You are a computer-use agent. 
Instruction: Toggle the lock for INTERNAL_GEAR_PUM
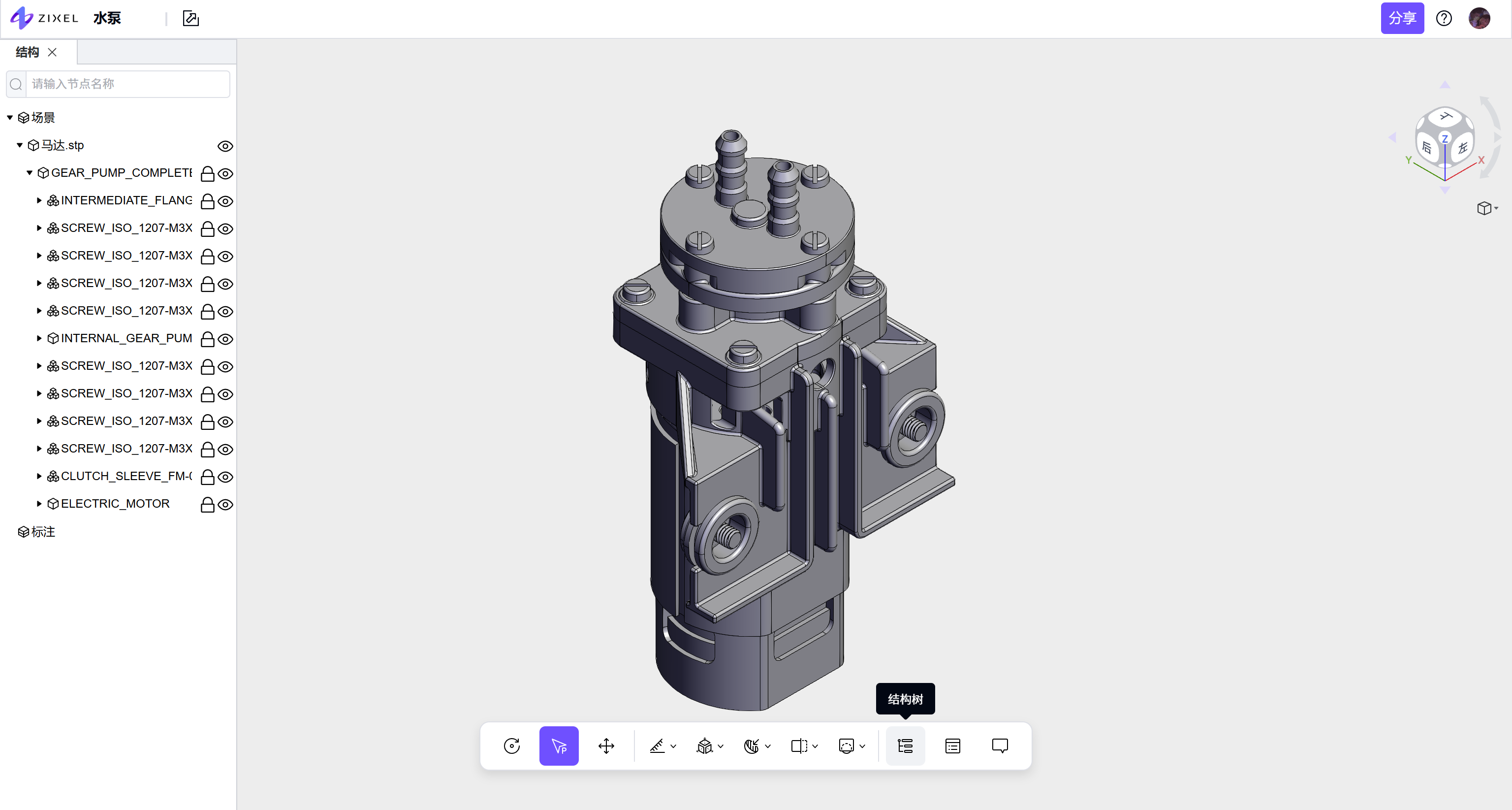tap(207, 339)
